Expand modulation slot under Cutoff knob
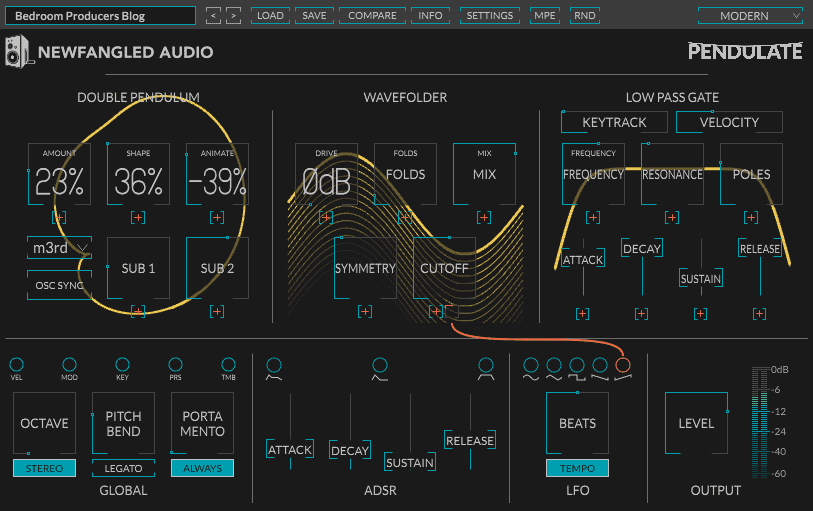This screenshot has width=813, height=511. click(436, 312)
